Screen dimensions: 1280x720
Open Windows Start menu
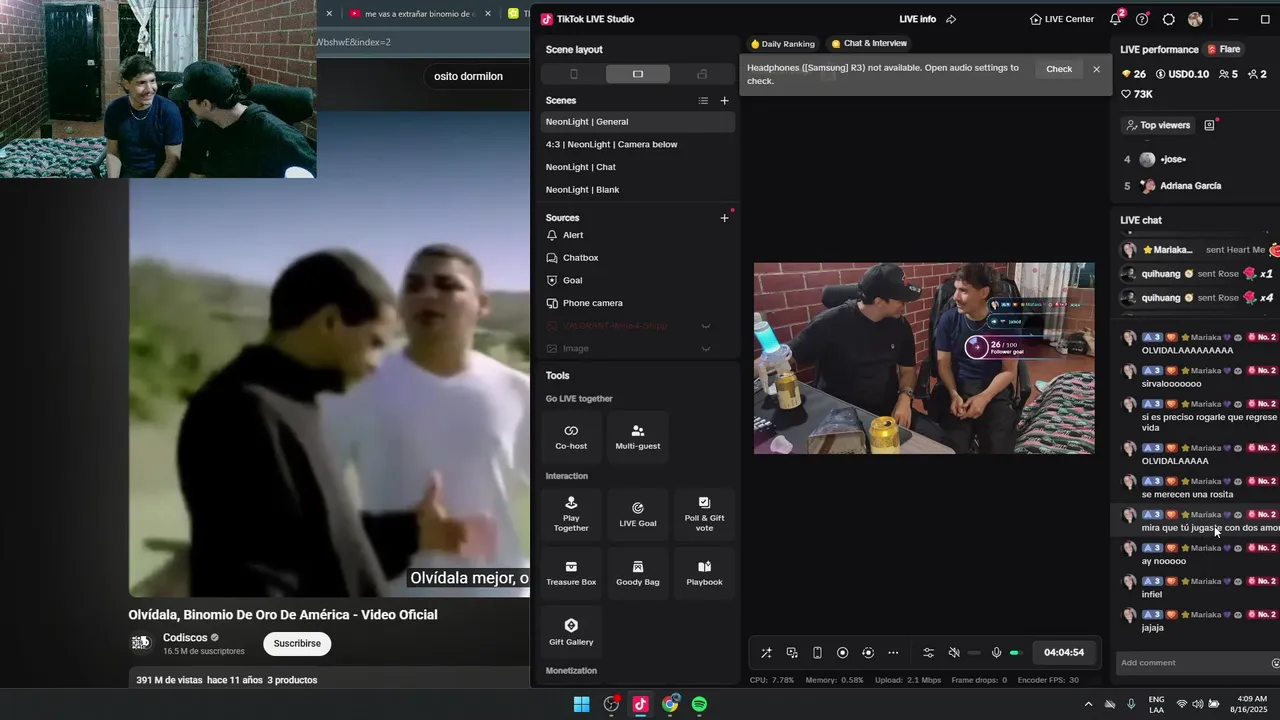(581, 704)
